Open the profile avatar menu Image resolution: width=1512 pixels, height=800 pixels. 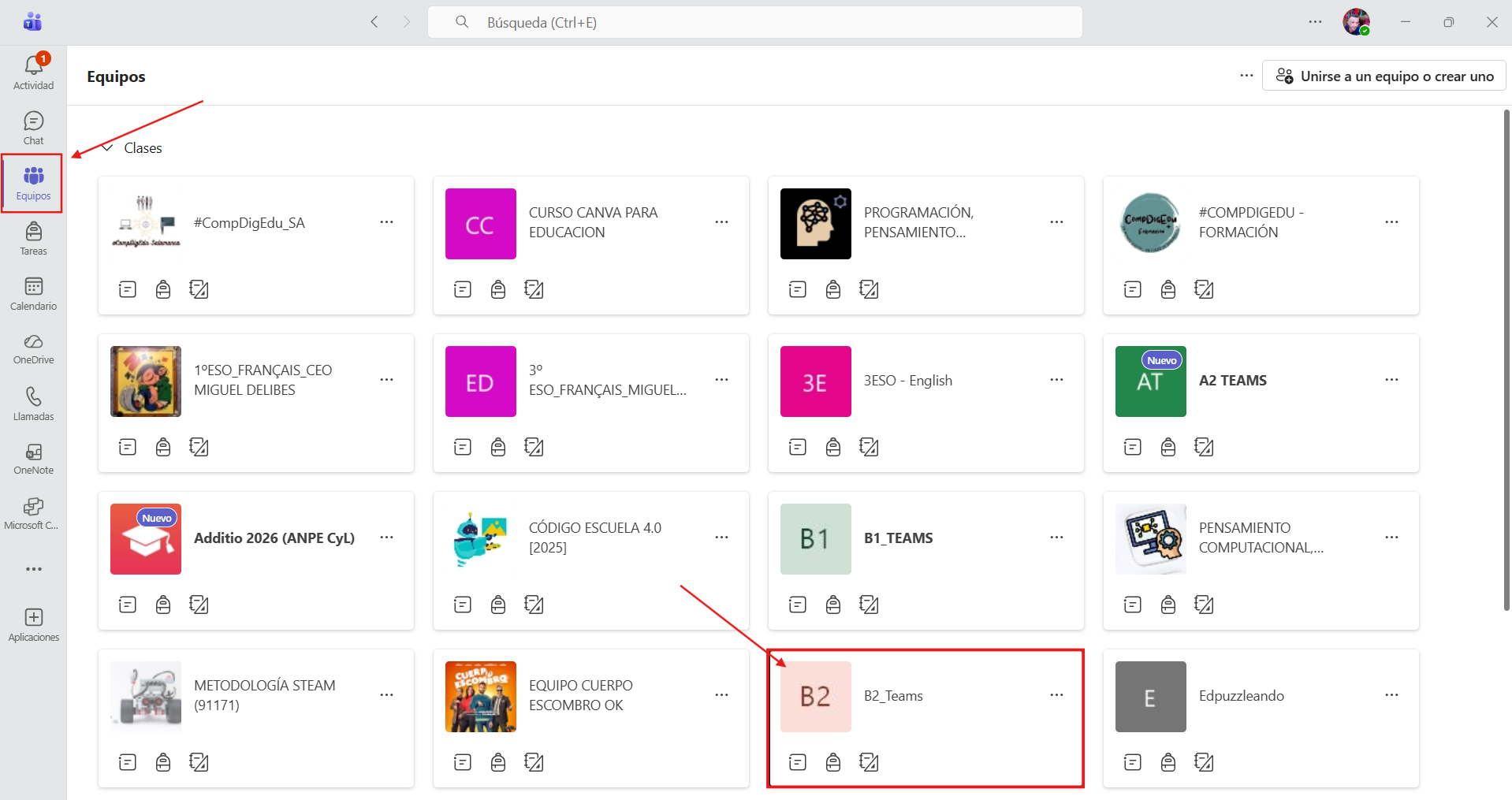point(1356,22)
